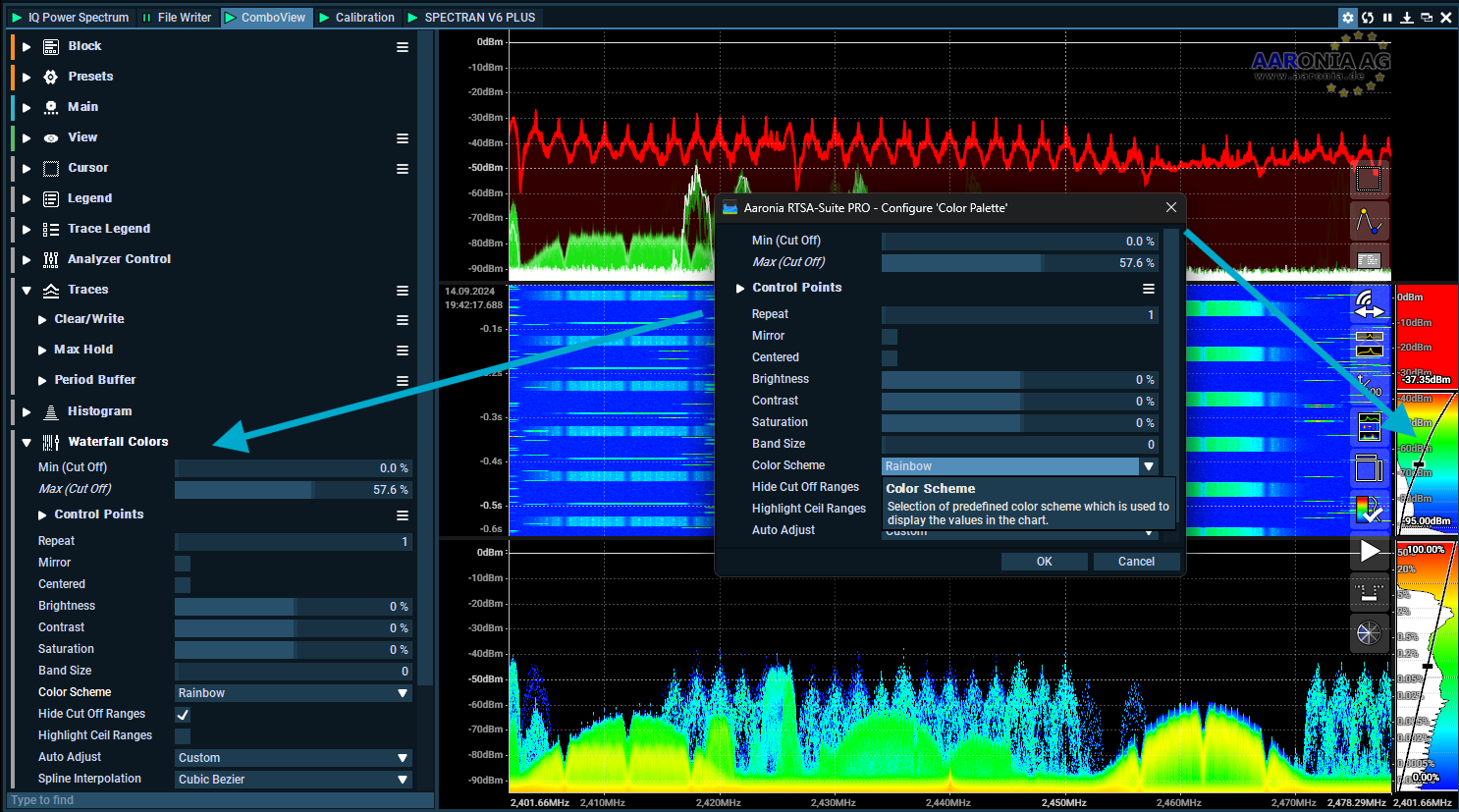
Task: Click the rainbow color palette overlay icon
Action: 1369,509
